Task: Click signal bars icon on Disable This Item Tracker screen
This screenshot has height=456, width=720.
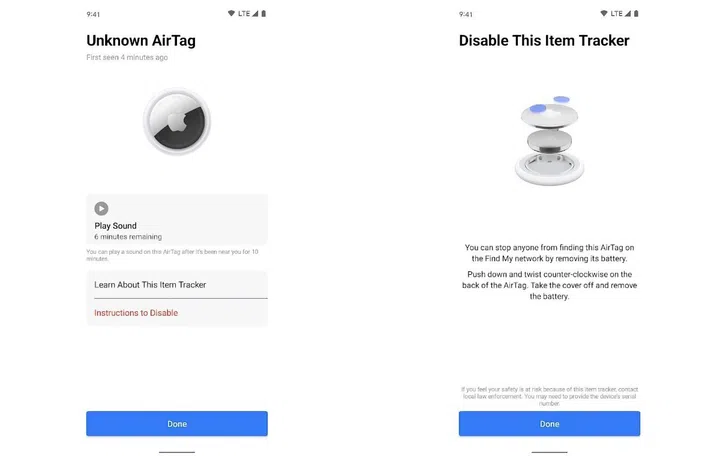Action: click(627, 14)
